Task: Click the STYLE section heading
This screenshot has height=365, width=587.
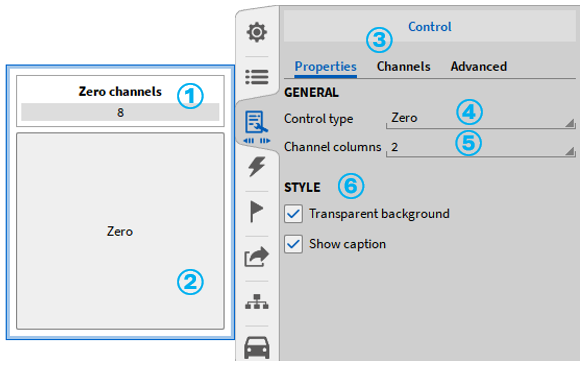Action: [302, 187]
